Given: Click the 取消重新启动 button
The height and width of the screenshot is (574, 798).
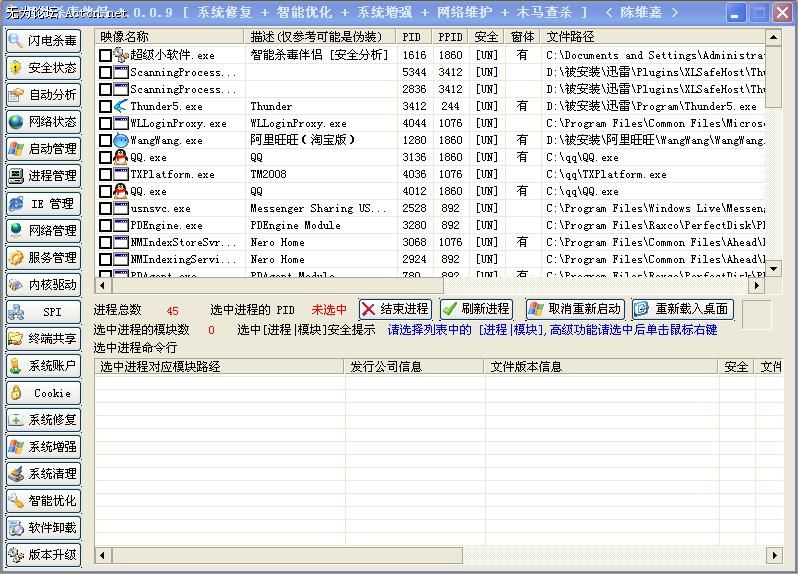Looking at the screenshot, I should pos(576,309).
